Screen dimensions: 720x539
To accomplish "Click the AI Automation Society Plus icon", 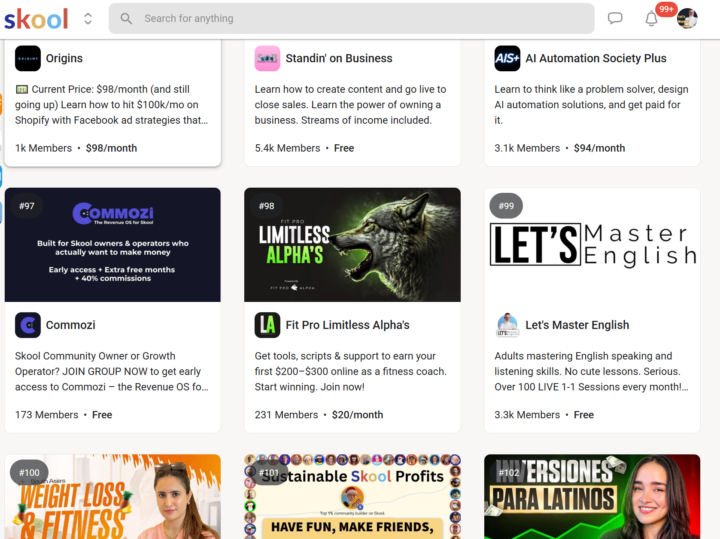I will coord(507,58).
